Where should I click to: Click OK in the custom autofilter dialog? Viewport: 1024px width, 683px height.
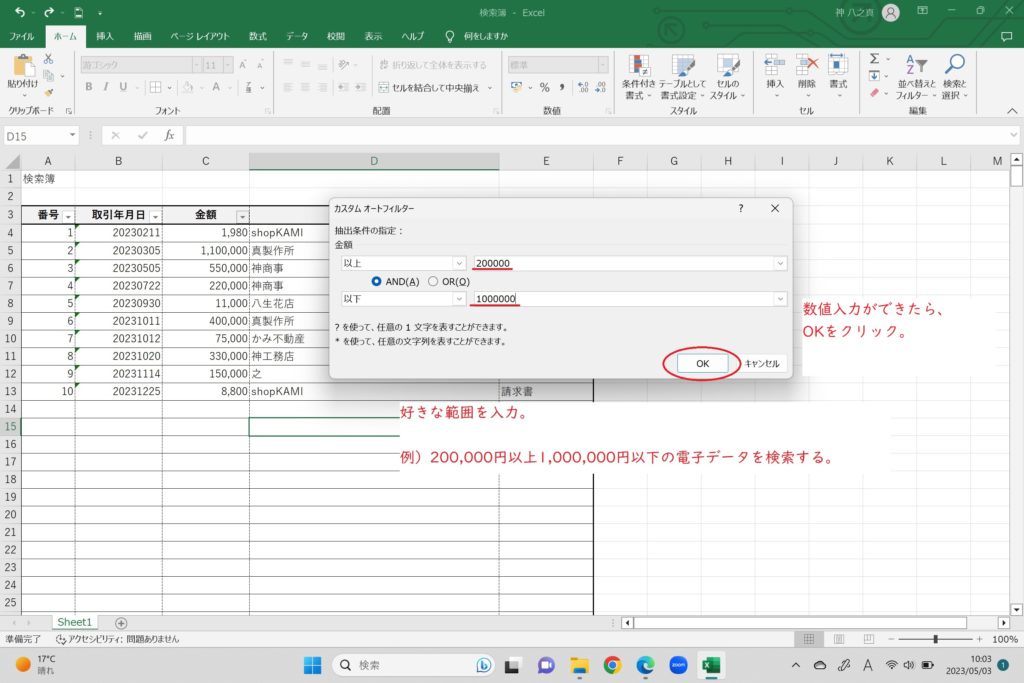click(702, 364)
